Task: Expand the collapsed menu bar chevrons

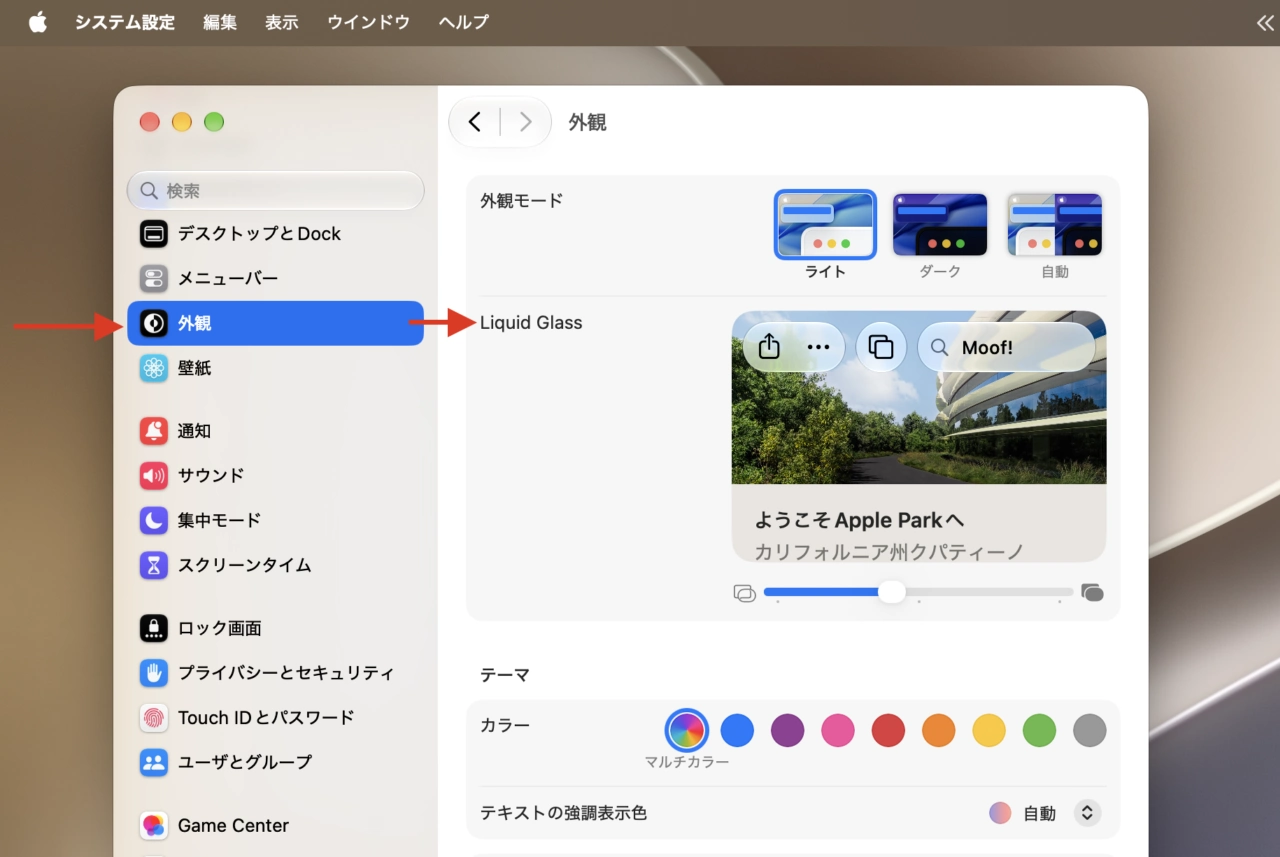Action: pos(1265,23)
